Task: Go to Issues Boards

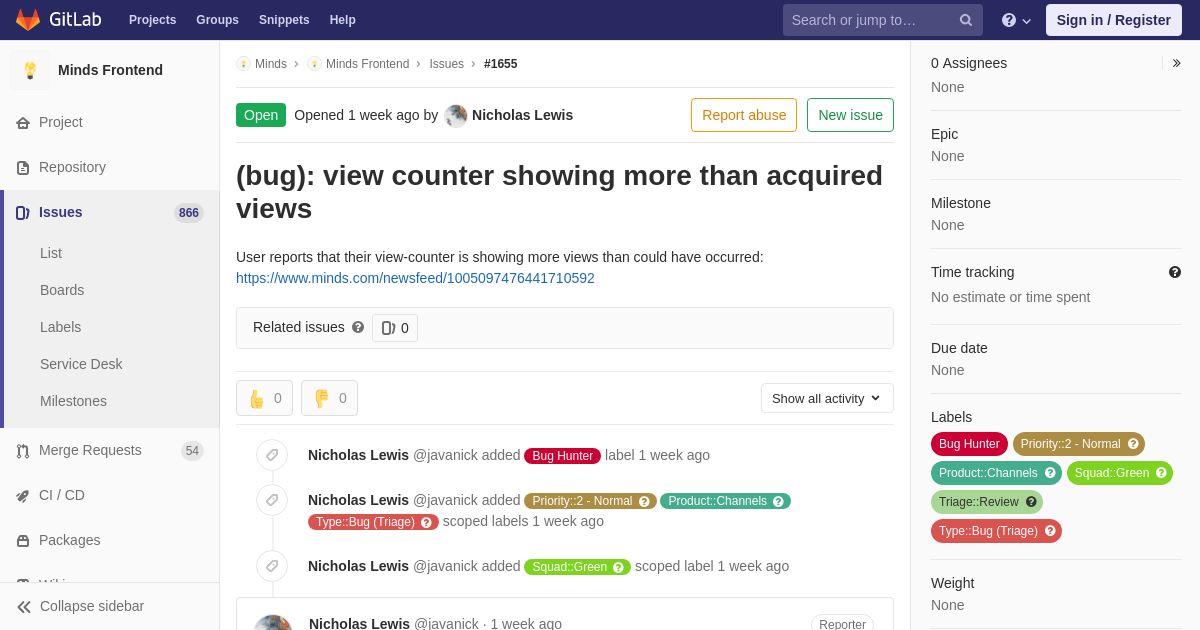Action: (62, 290)
